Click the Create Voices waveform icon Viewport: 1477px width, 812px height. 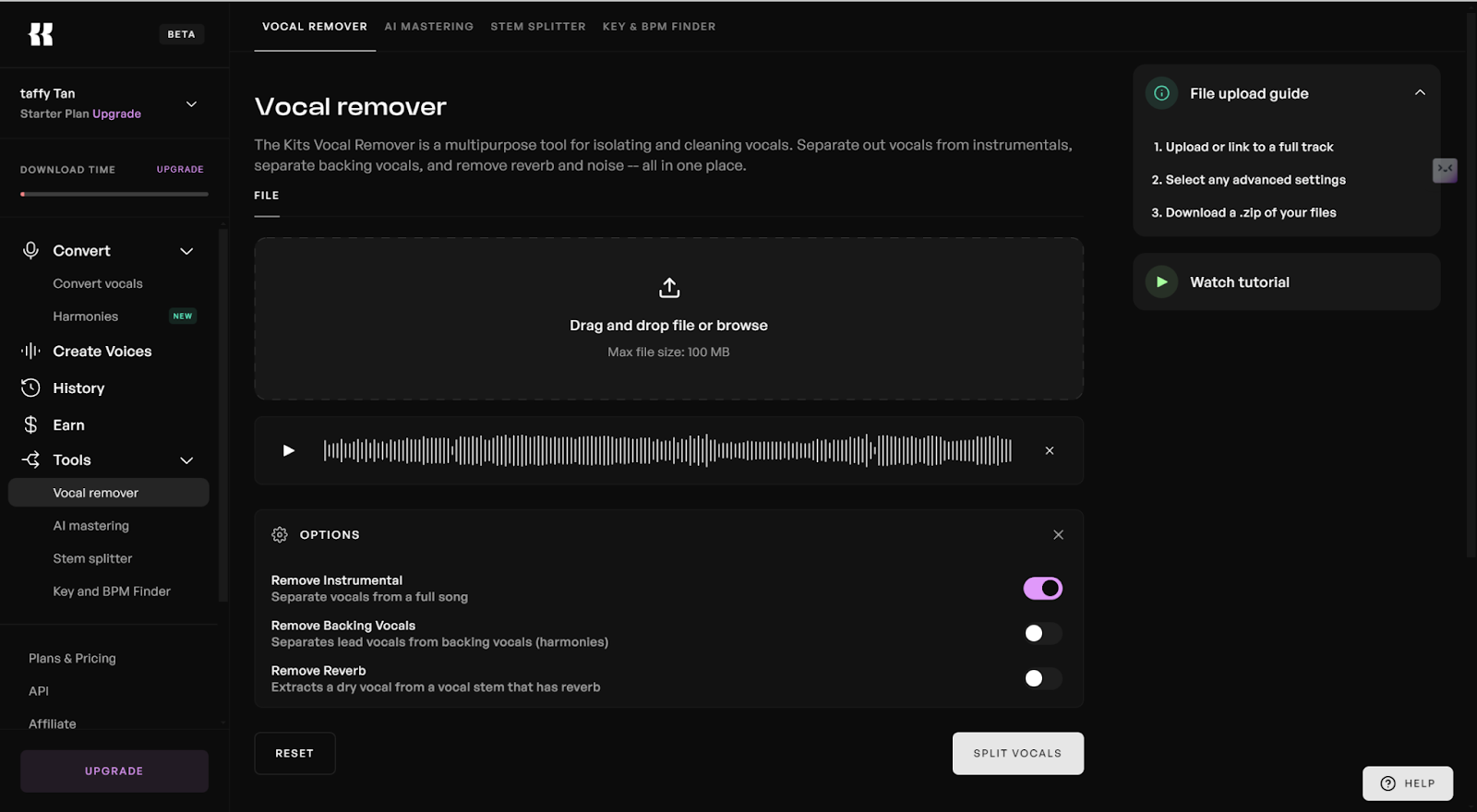point(30,351)
